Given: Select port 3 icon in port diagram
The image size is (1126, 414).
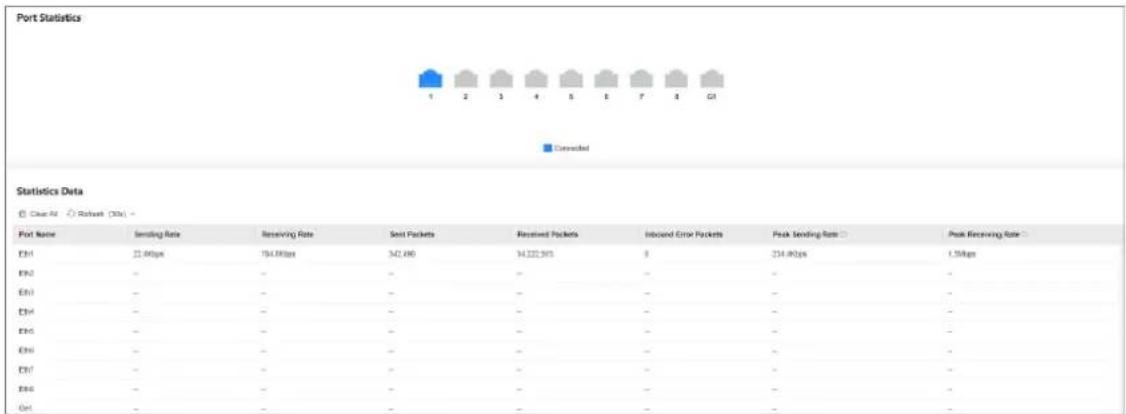Looking at the screenshot, I should (x=501, y=79).
